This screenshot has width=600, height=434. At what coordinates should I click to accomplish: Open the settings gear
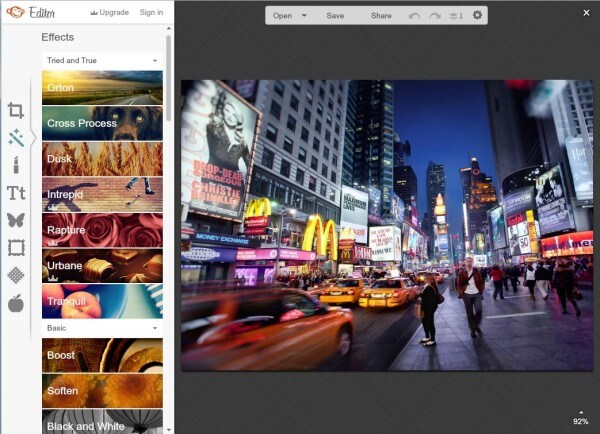477,15
